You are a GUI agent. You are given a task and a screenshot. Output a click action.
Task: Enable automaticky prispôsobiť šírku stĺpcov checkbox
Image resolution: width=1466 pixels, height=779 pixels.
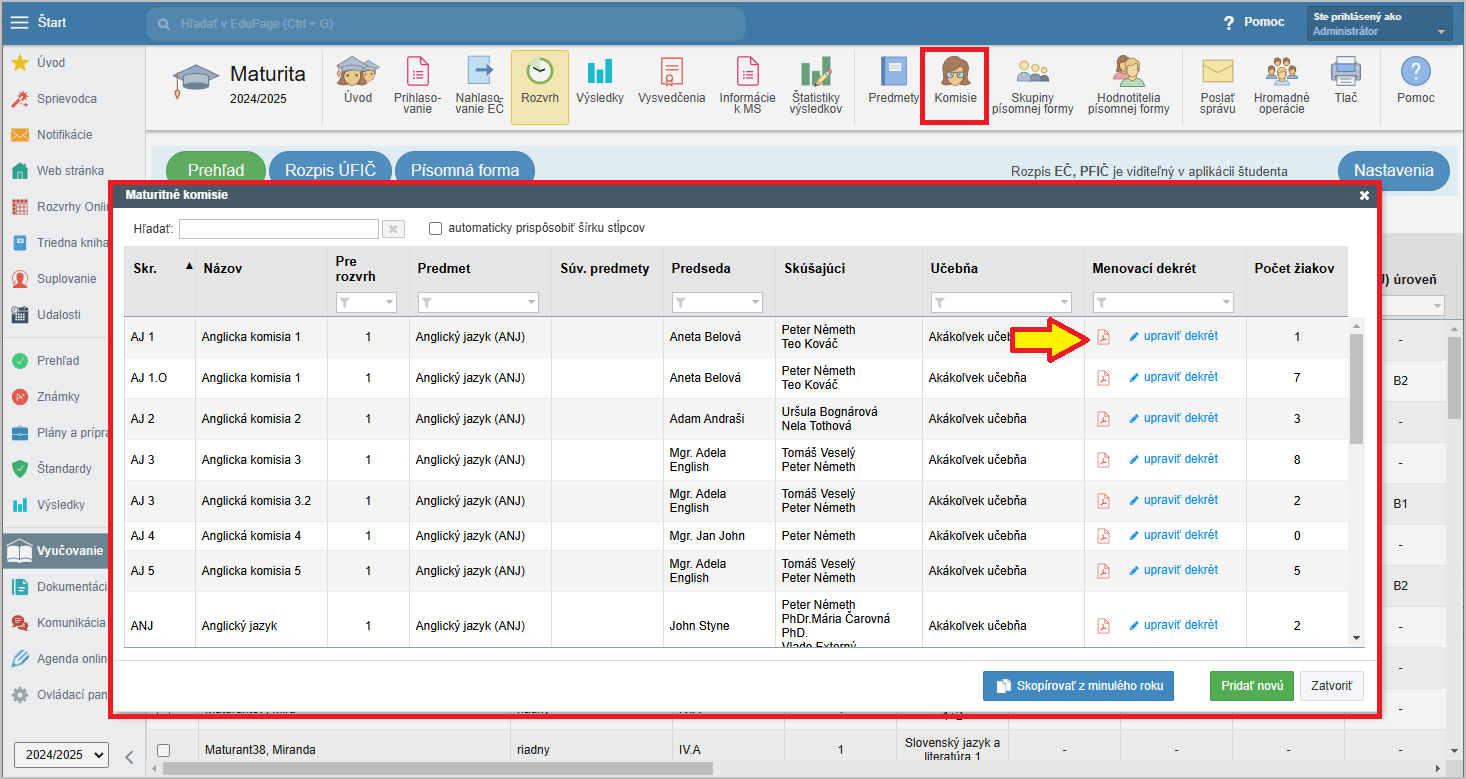click(x=436, y=228)
